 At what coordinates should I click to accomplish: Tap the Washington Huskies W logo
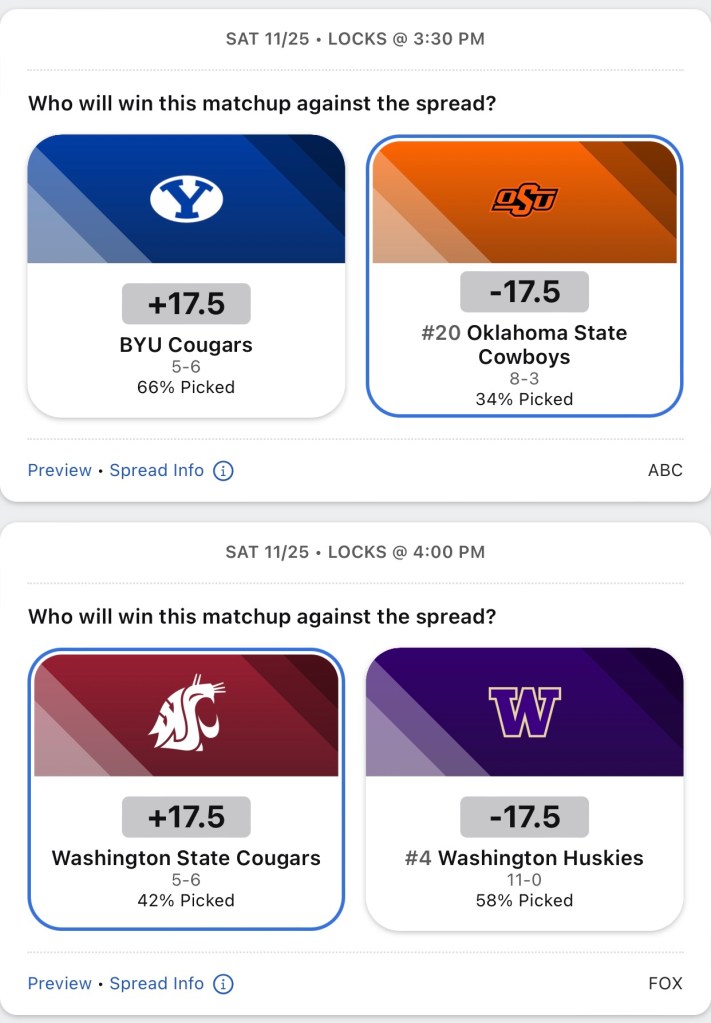point(524,712)
